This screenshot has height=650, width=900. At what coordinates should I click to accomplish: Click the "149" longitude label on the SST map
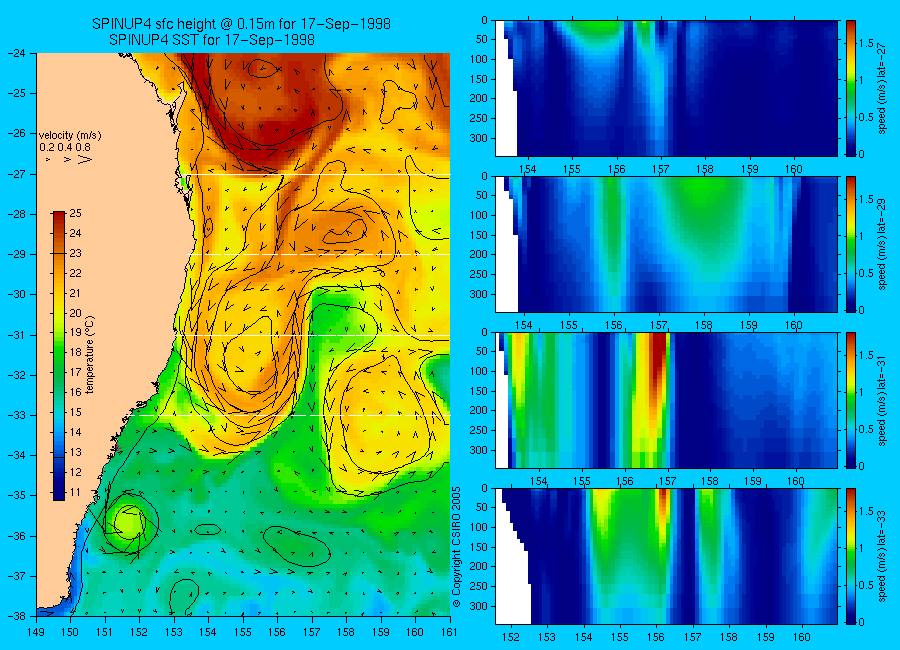pos(37,632)
